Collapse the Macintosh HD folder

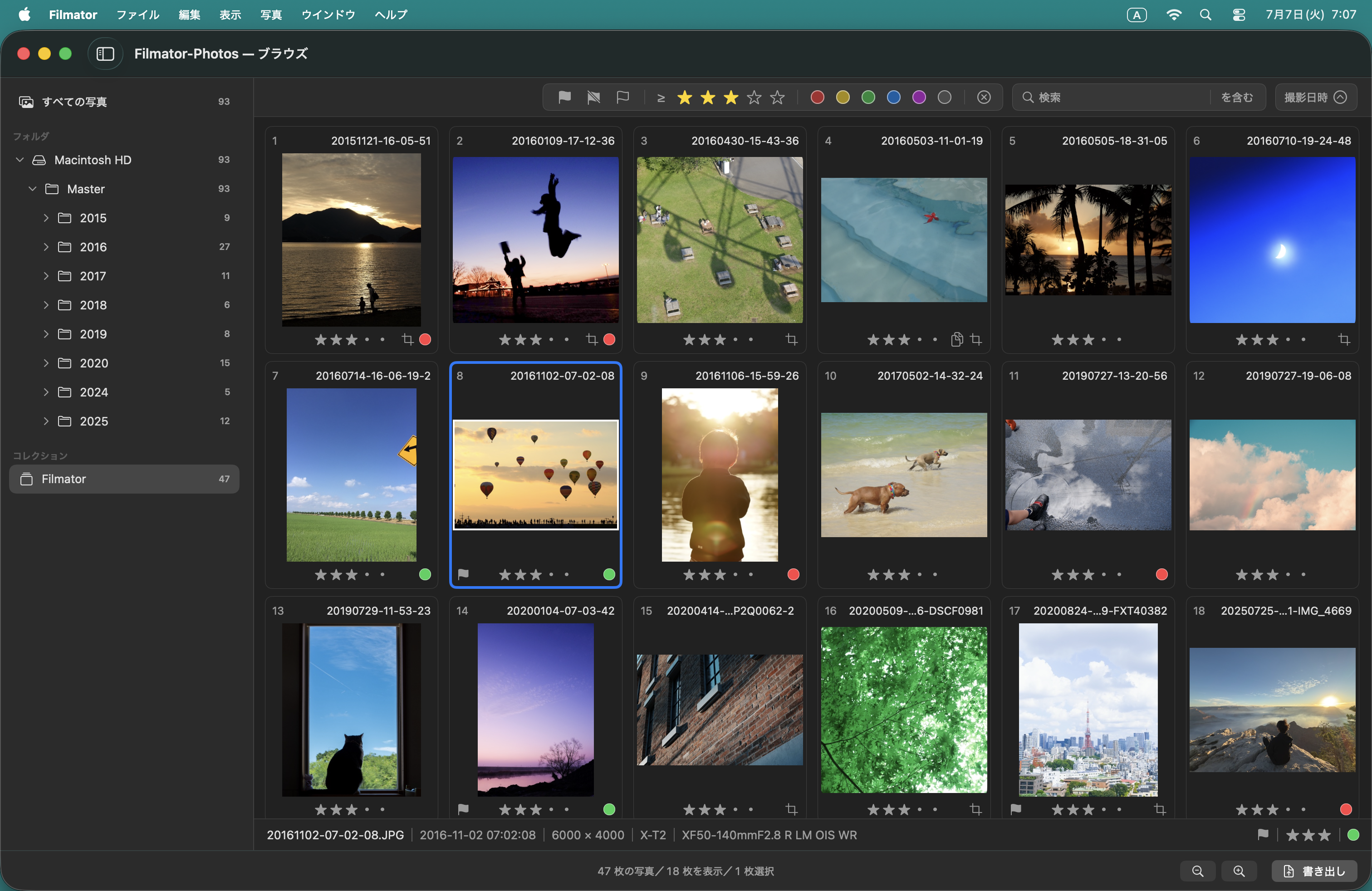point(20,160)
